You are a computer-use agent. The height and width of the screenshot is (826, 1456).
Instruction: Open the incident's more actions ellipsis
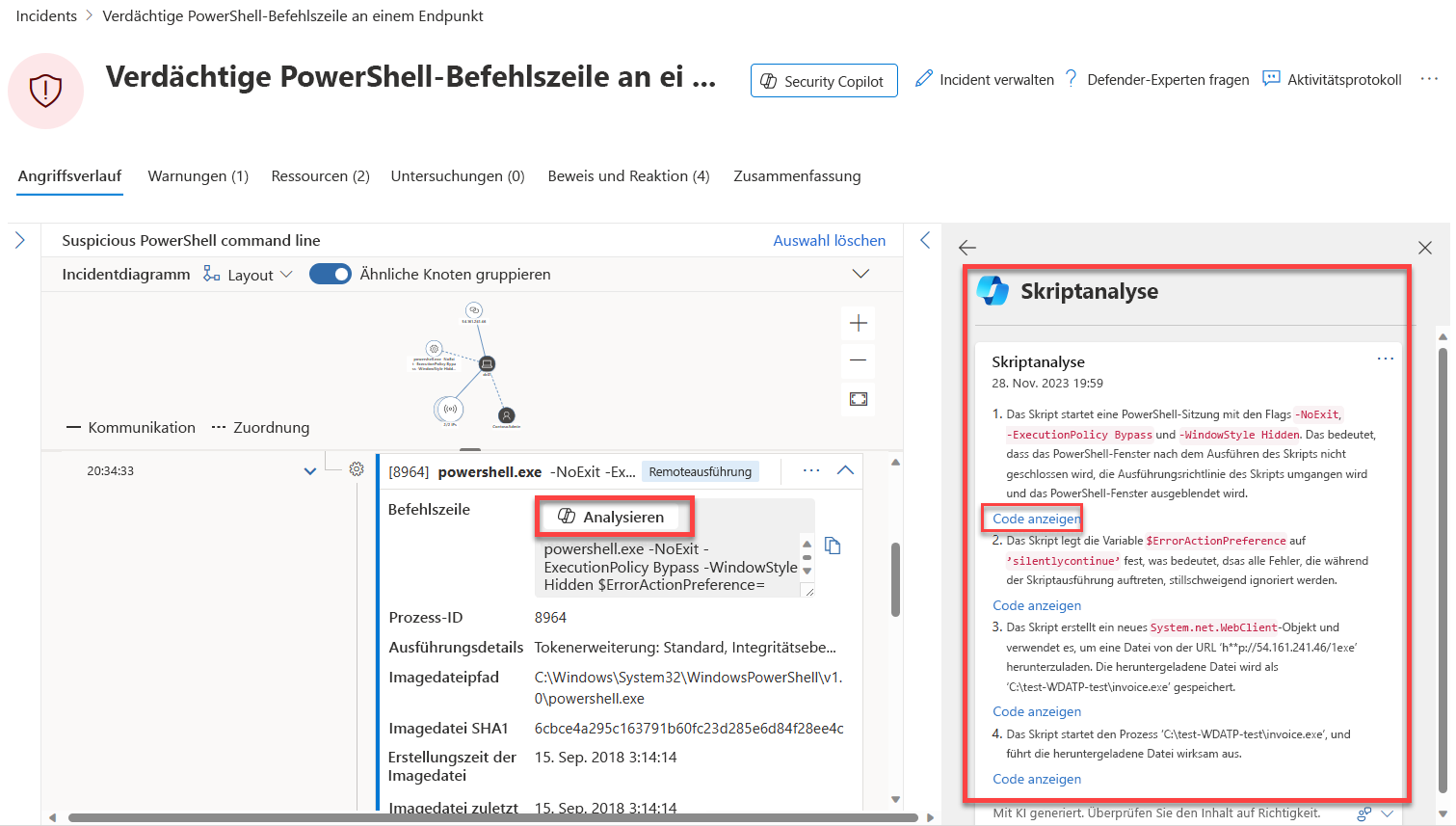pos(1429,79)
